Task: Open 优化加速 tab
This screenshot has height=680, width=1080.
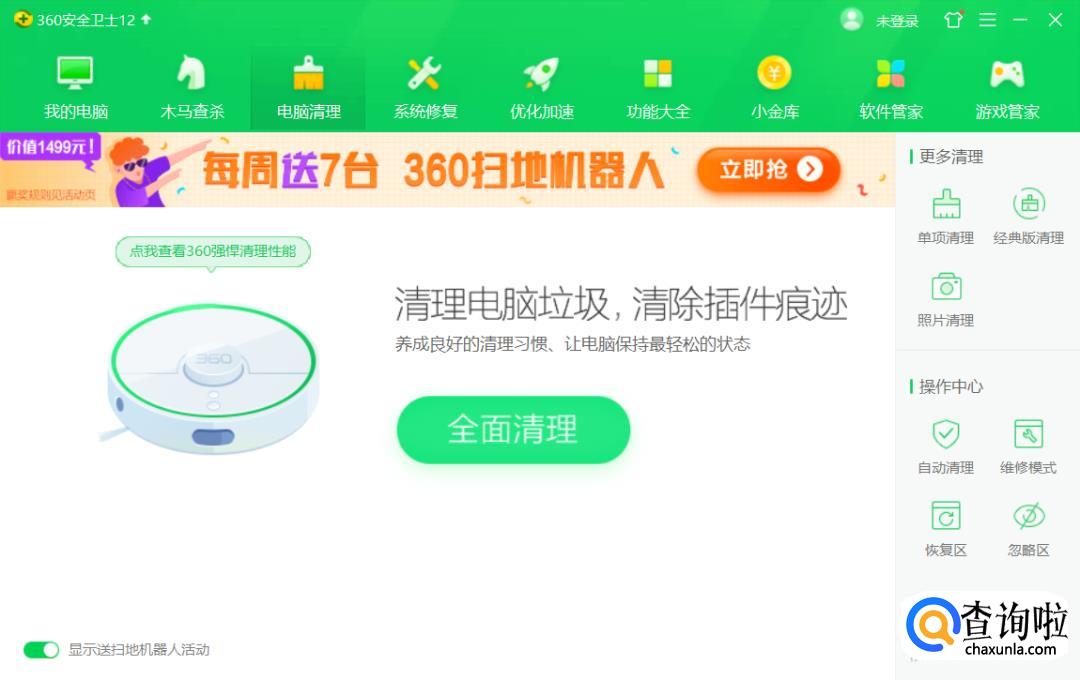Action: [x=541, y=87]
